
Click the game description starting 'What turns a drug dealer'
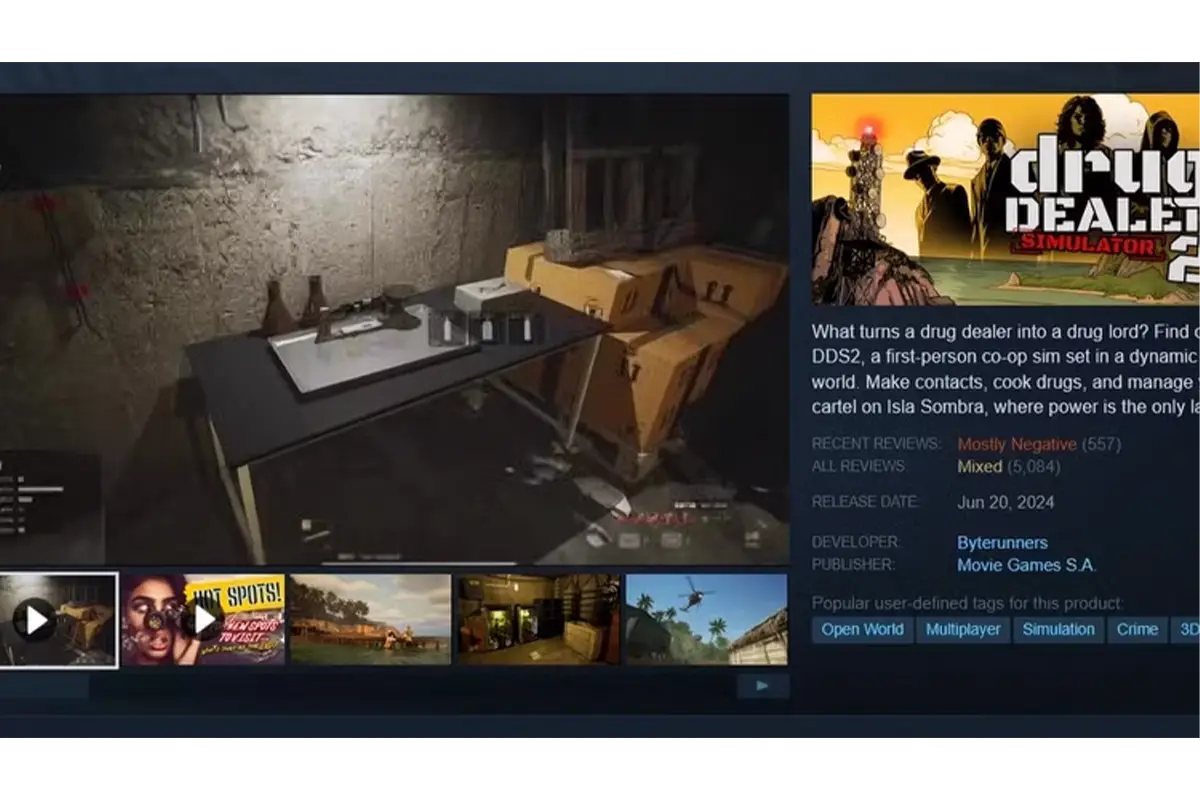pyautogui.click(x=1005, y=369)
